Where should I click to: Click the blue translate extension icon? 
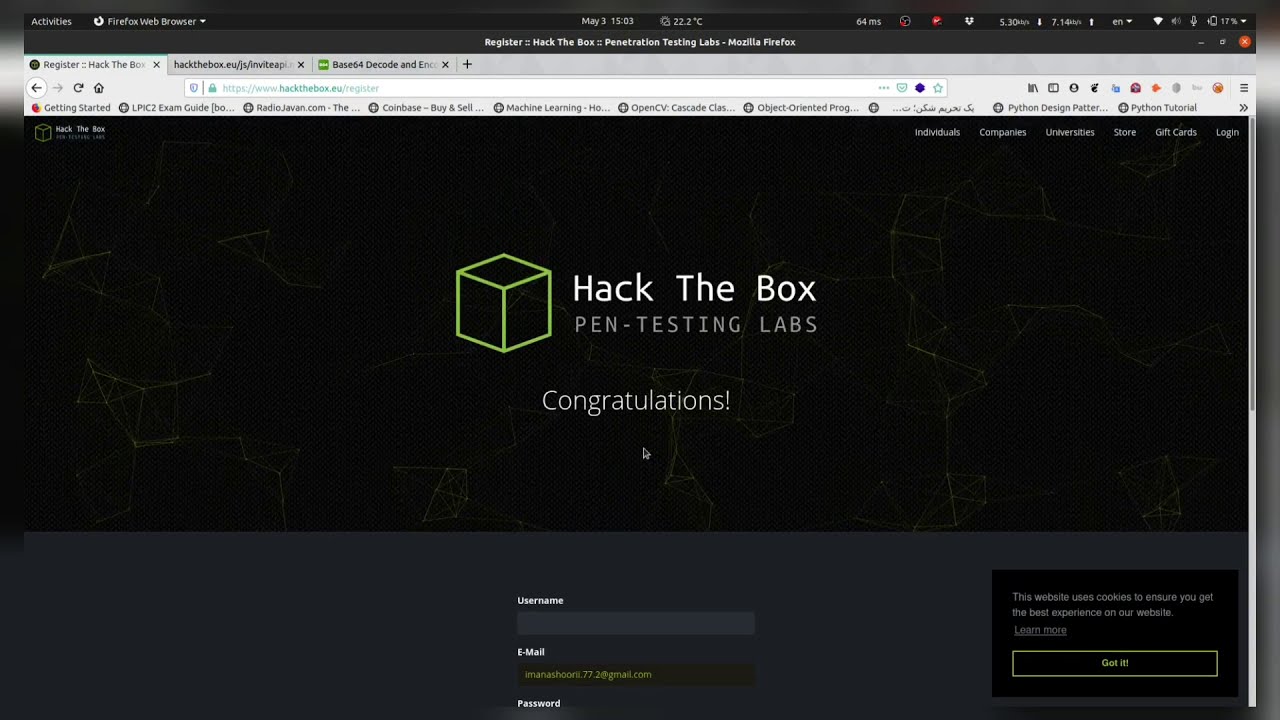tap(1115, 88)
